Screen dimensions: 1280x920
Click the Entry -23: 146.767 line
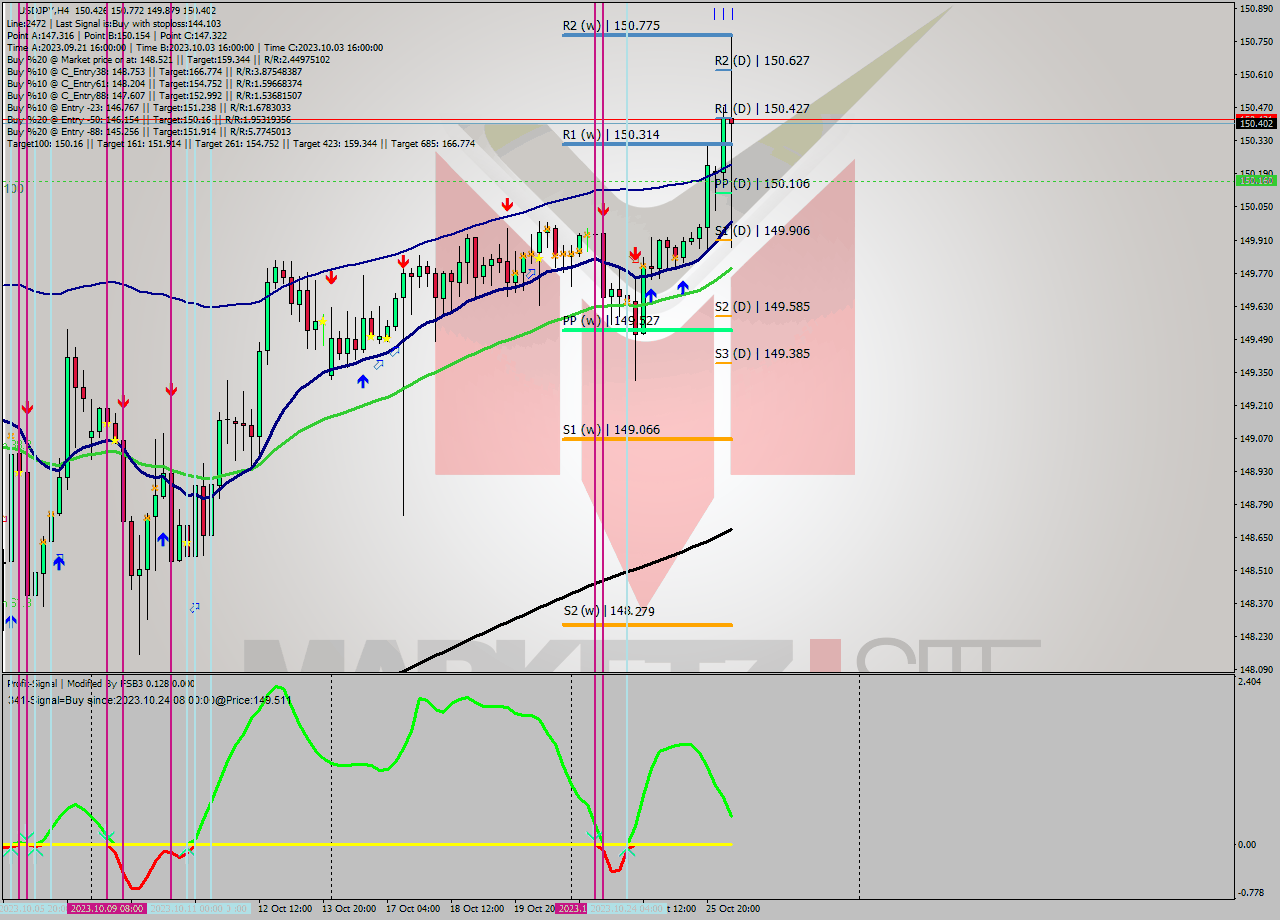[x=148, y=107]
